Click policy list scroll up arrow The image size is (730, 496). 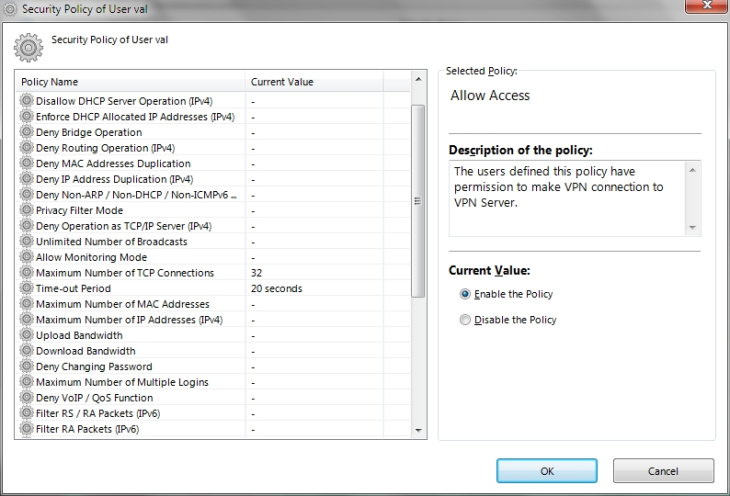coord(418,79)
